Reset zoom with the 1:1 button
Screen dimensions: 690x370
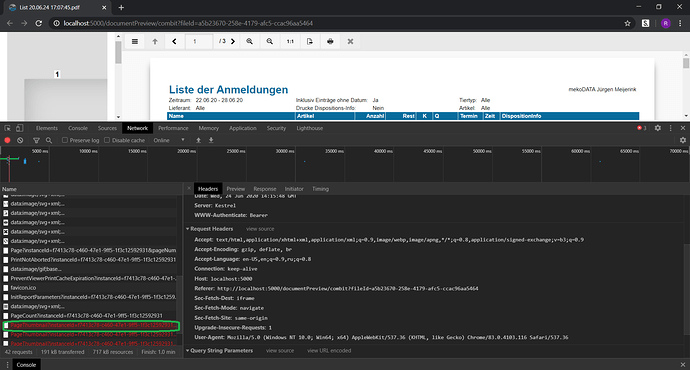pos(290,41)
